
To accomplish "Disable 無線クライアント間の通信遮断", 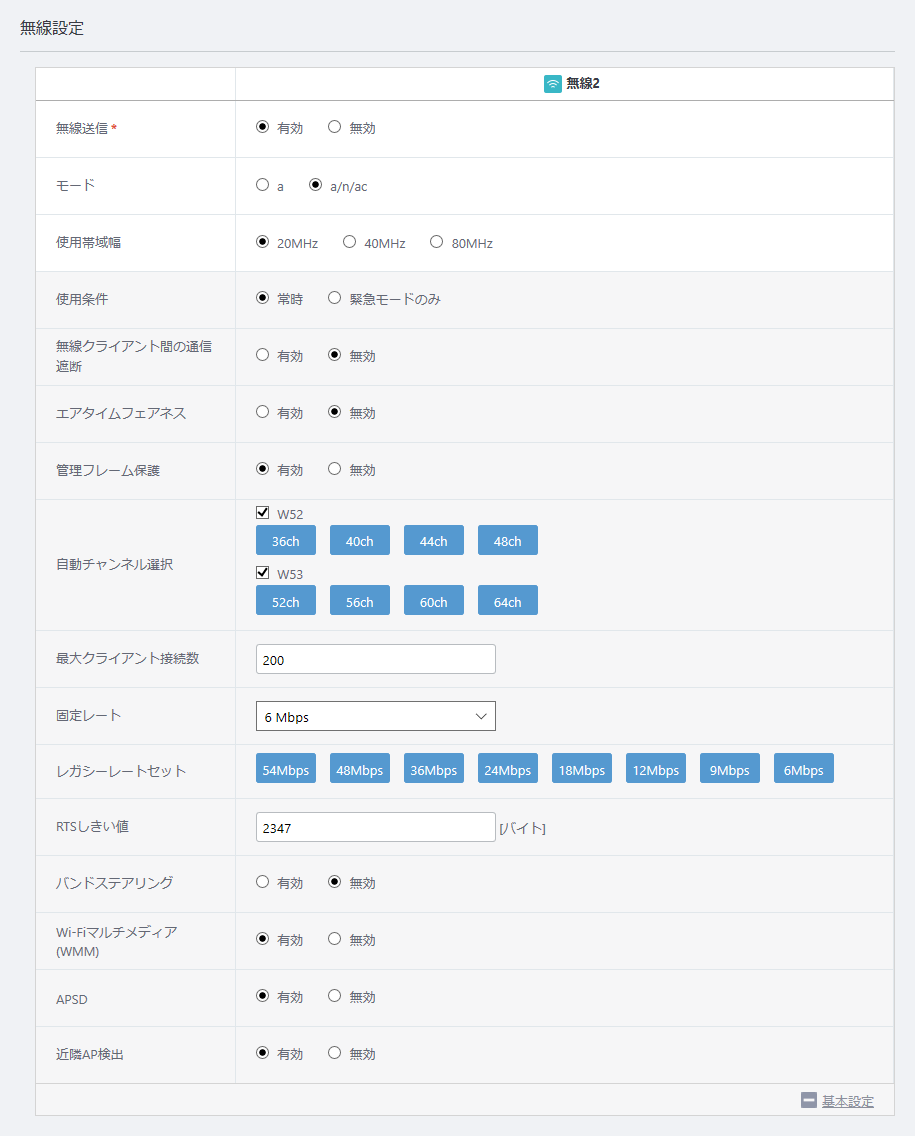I will click(334, 355).
